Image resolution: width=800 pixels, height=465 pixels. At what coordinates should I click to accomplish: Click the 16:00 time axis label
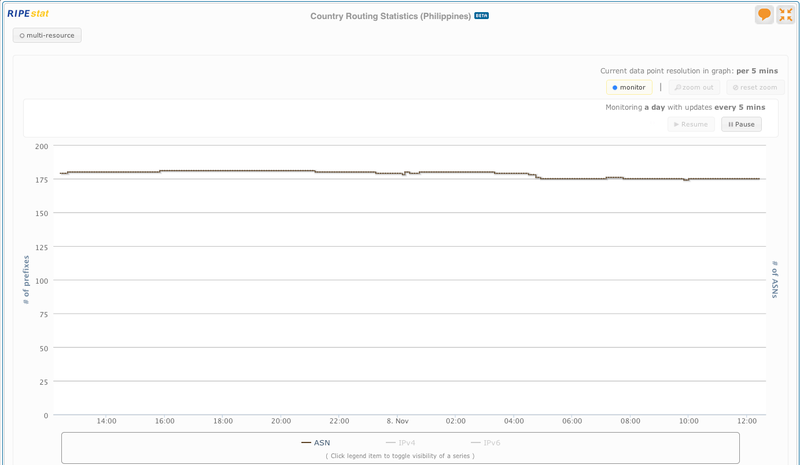(x=165, y=421)
